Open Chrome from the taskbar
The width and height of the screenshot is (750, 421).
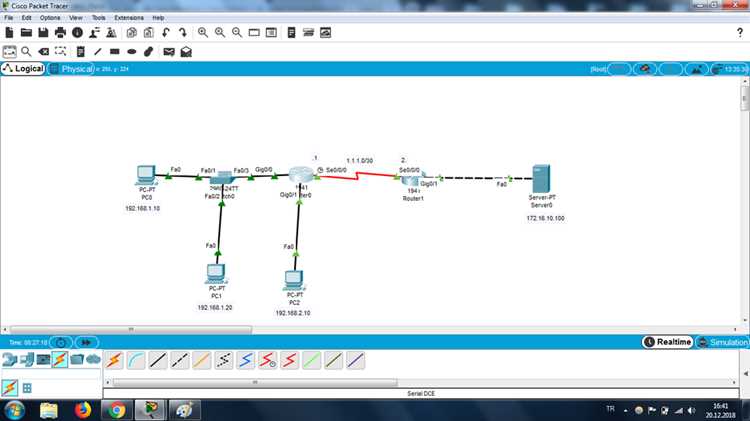point(116,410)
